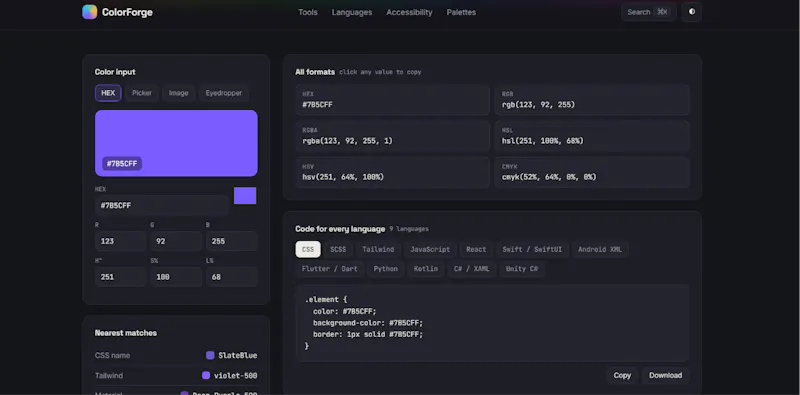Click the R value field showing 123

(x=120, y=241)
